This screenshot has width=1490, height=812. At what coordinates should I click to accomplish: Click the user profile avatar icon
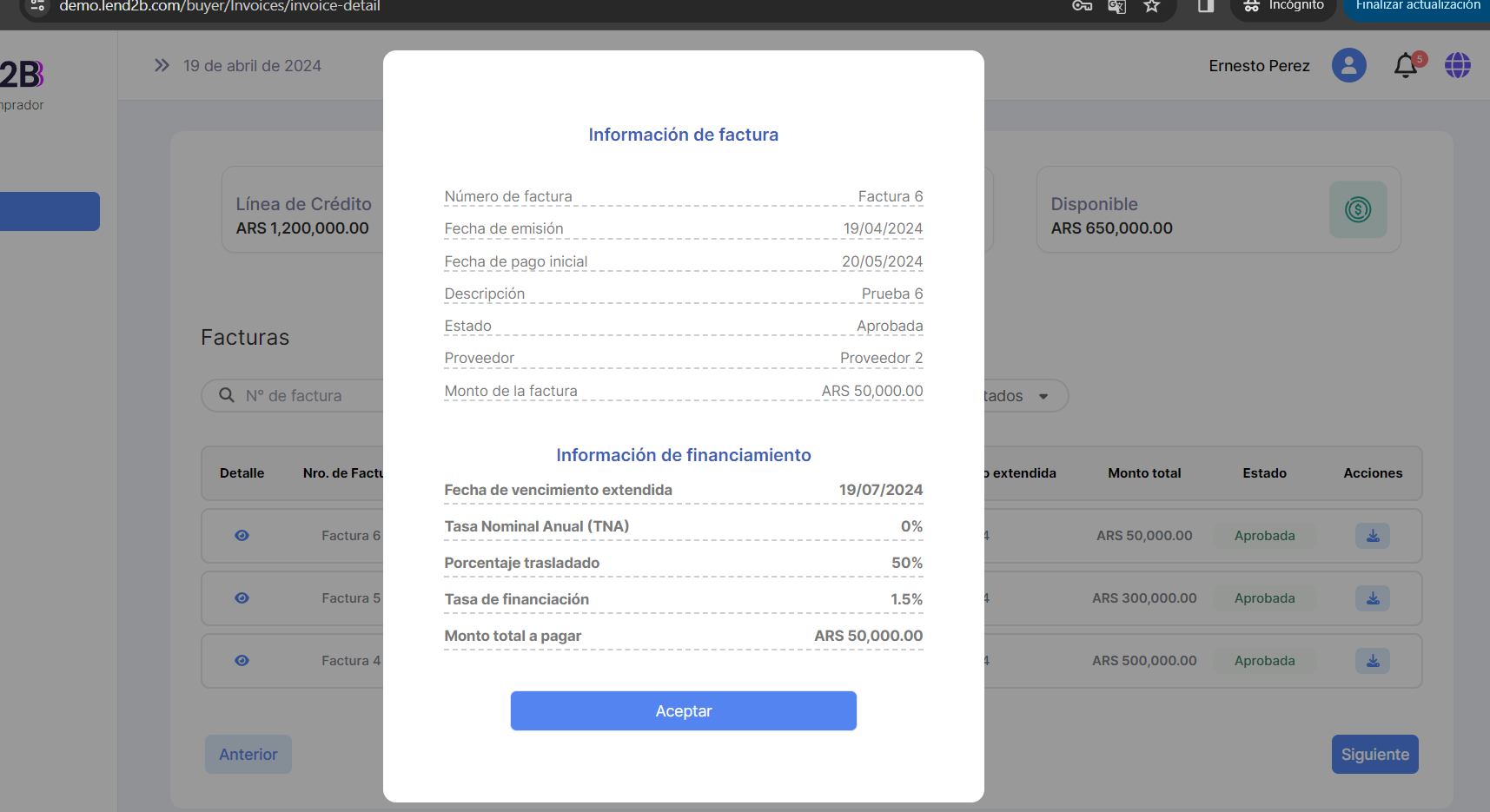click(x=1348, y=65)
